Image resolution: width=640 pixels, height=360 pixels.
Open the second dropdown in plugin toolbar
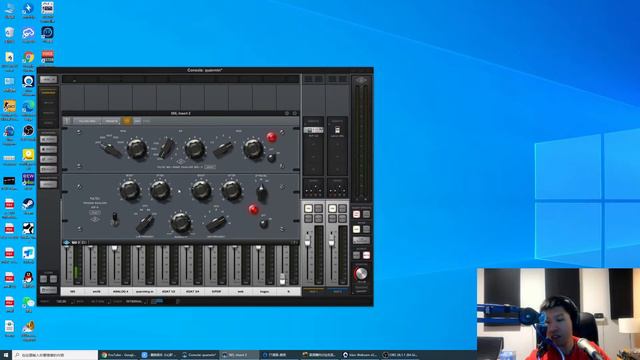(x=111, y=121)
